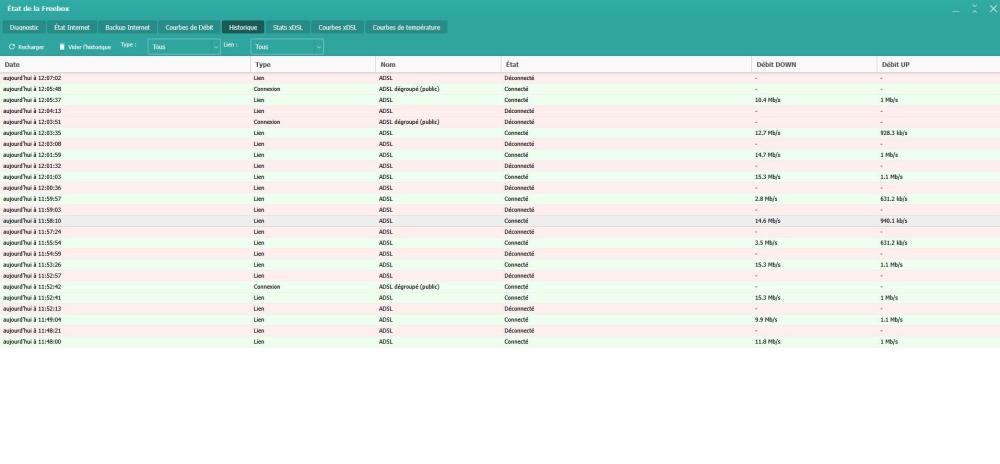Select the row dated aujourd'hui à 11:52:57

point(500,276)
